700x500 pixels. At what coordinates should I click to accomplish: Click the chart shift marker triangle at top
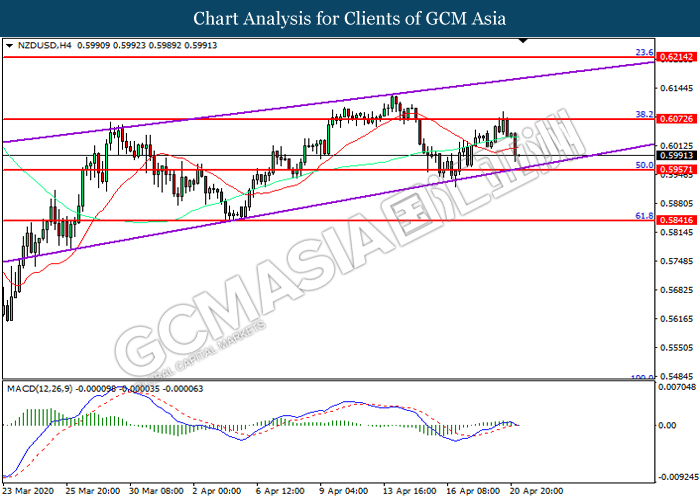523,41
